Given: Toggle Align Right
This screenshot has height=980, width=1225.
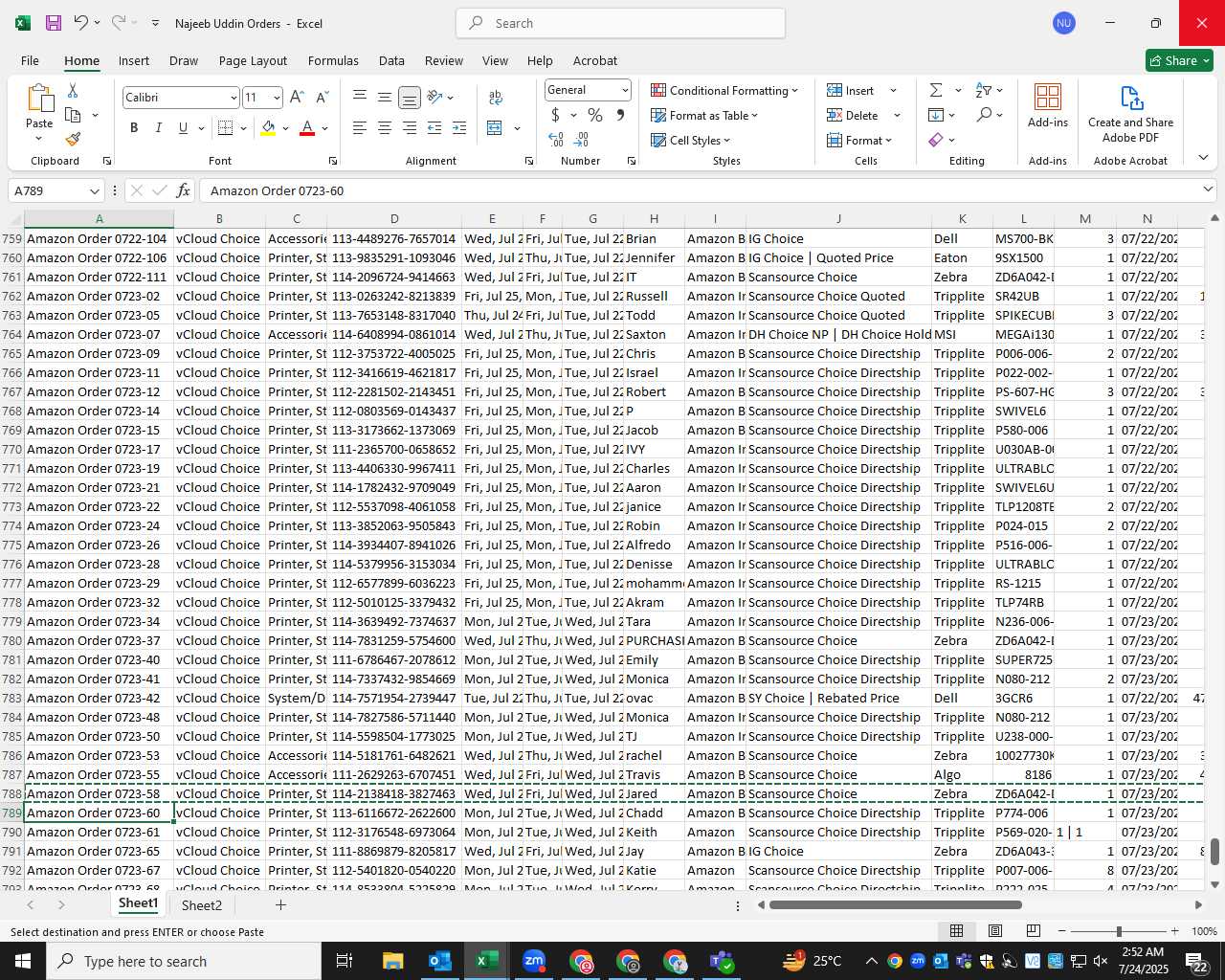Looking at the screenshot, I should [x=410, y=128].
